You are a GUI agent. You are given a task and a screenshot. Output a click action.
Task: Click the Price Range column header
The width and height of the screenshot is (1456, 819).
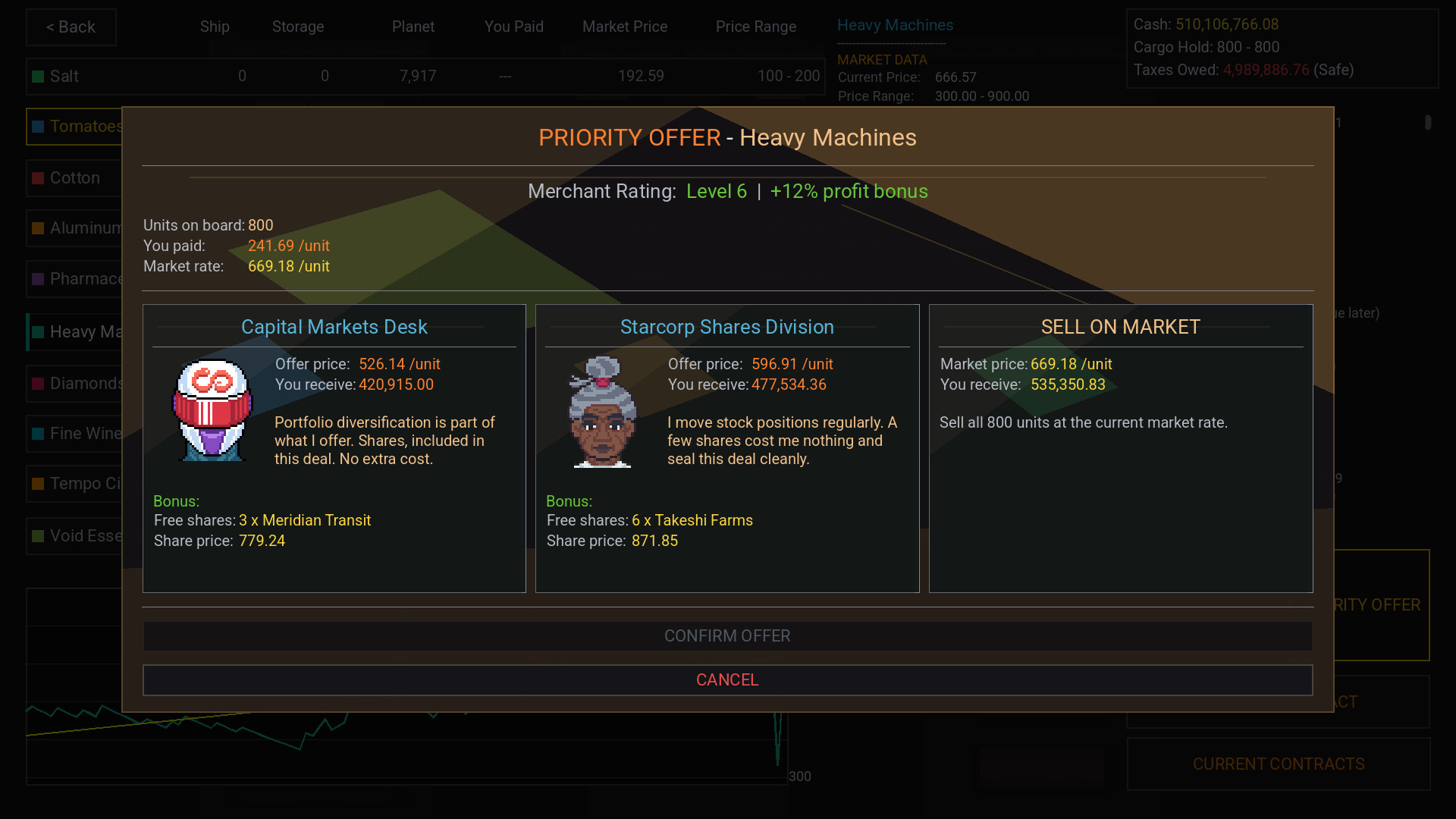(x=756, y=27)
